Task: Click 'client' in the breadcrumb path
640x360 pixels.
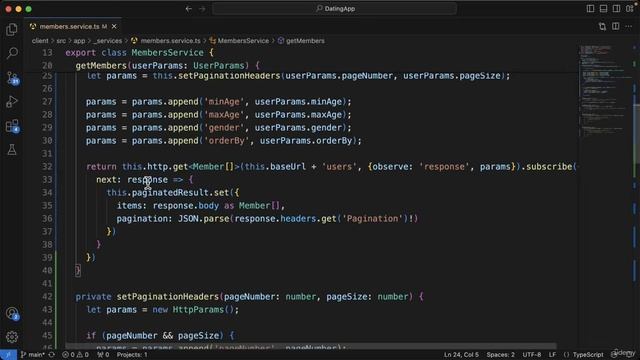Action: point(40,41)
